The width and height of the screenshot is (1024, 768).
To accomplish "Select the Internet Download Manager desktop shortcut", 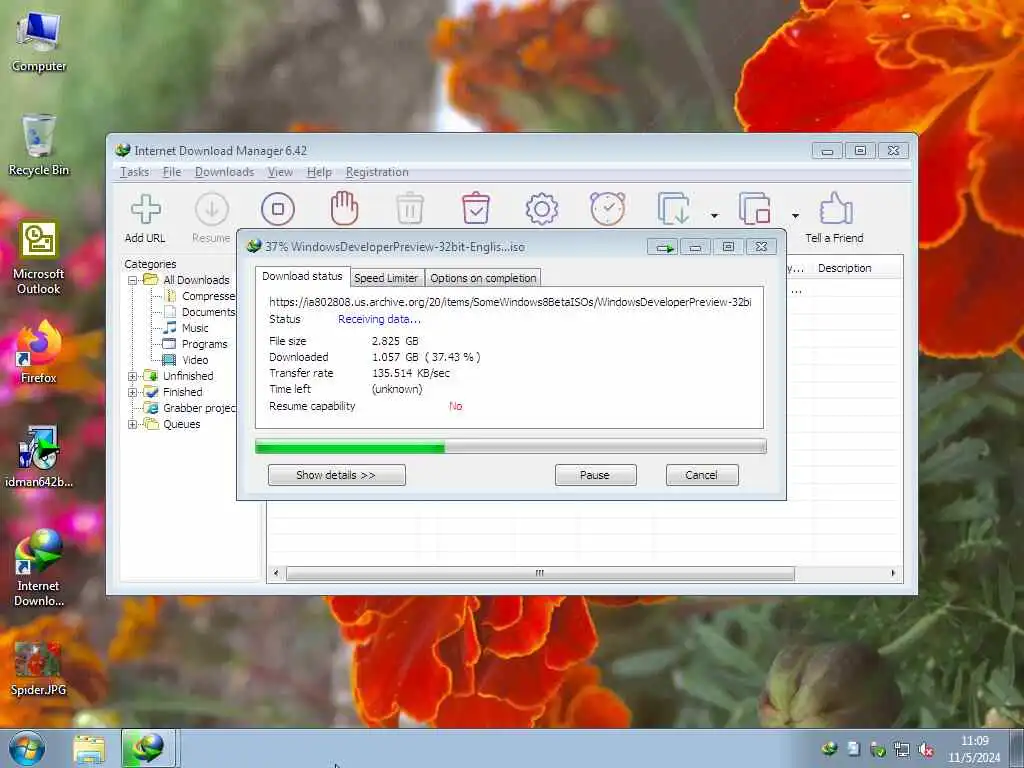I will (x=39, y=568).
